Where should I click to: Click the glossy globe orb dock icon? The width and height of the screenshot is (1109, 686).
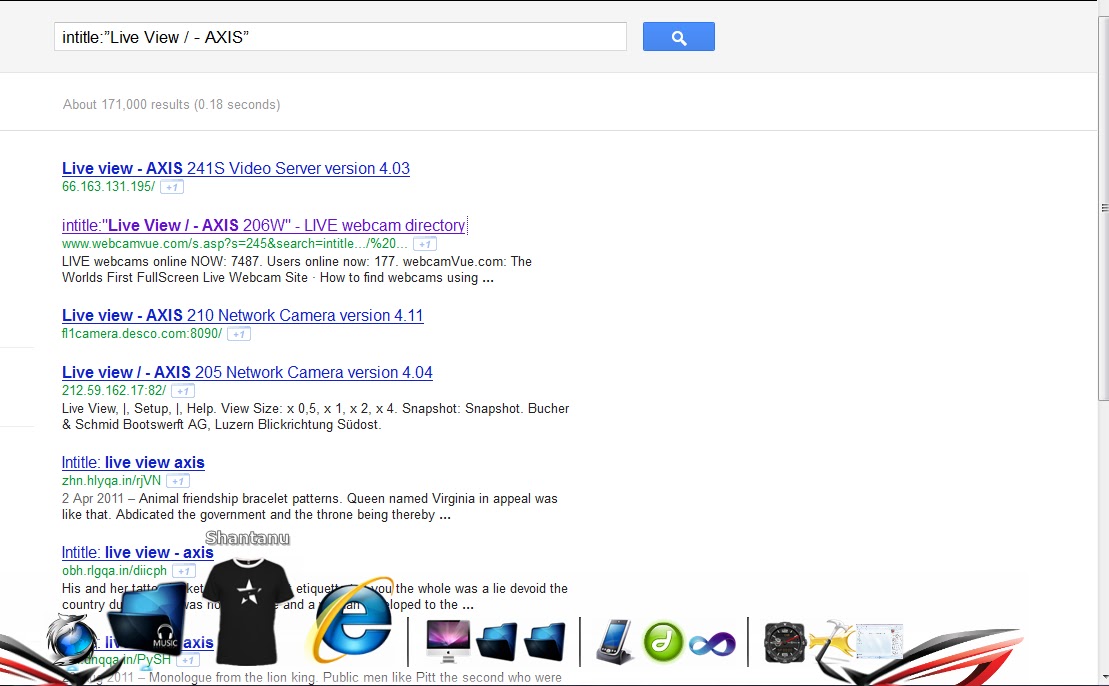pos(71,639)
